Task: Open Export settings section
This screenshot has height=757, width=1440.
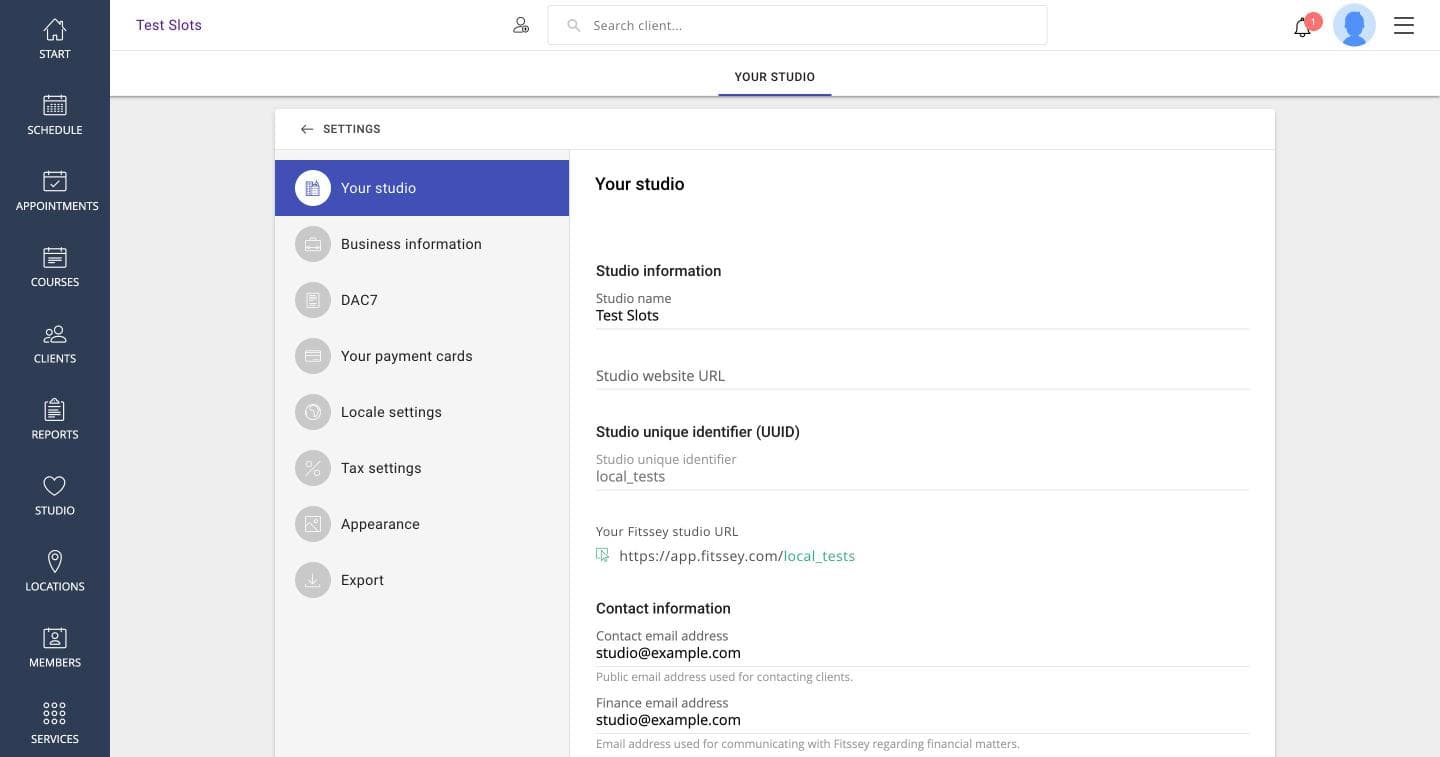Action: pos(422,580)
